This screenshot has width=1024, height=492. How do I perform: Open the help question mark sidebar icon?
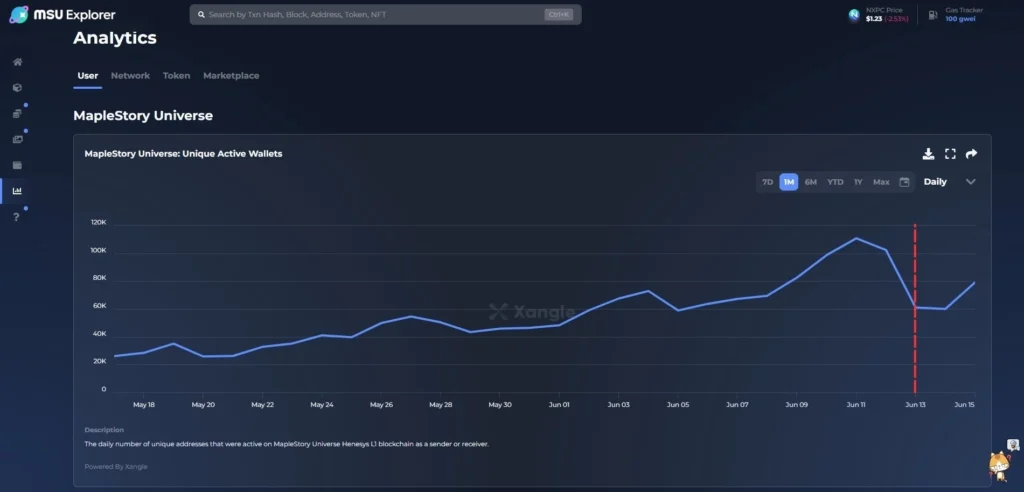coord(17,217)
